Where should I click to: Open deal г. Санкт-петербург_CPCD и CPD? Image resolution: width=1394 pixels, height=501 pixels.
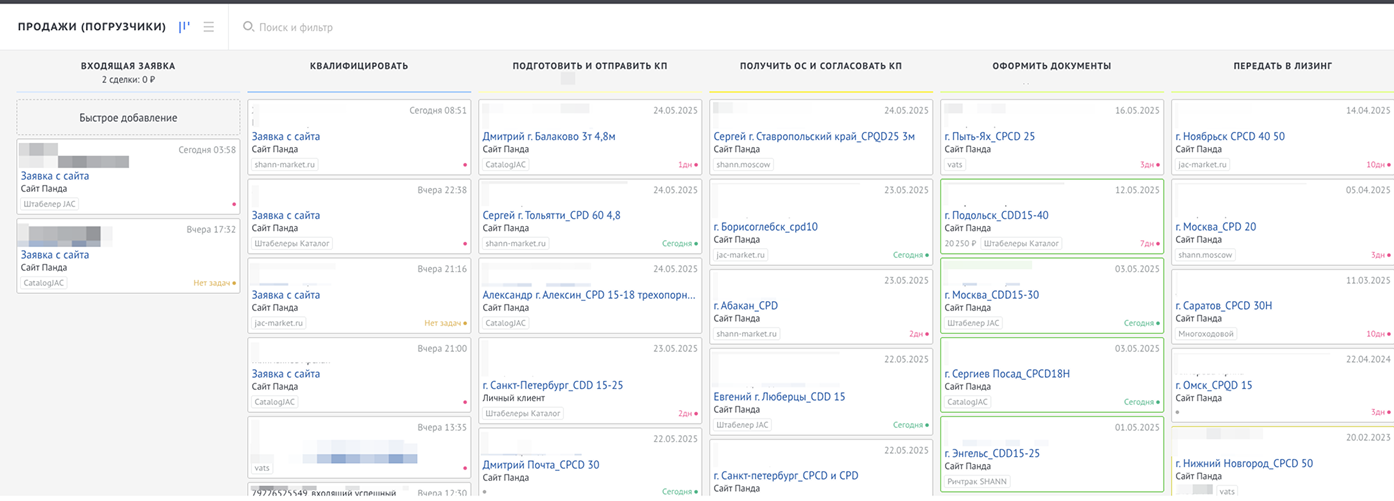(785, 476)
